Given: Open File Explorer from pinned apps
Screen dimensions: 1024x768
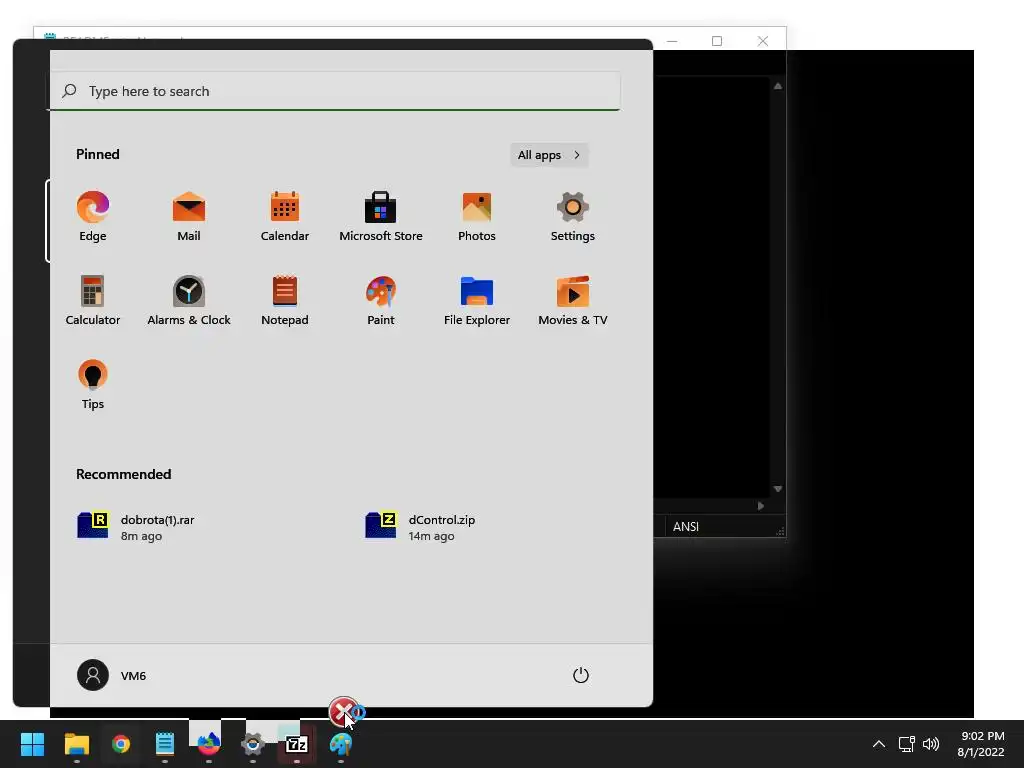Looking at the screenshot, I should tap(477, 300).
